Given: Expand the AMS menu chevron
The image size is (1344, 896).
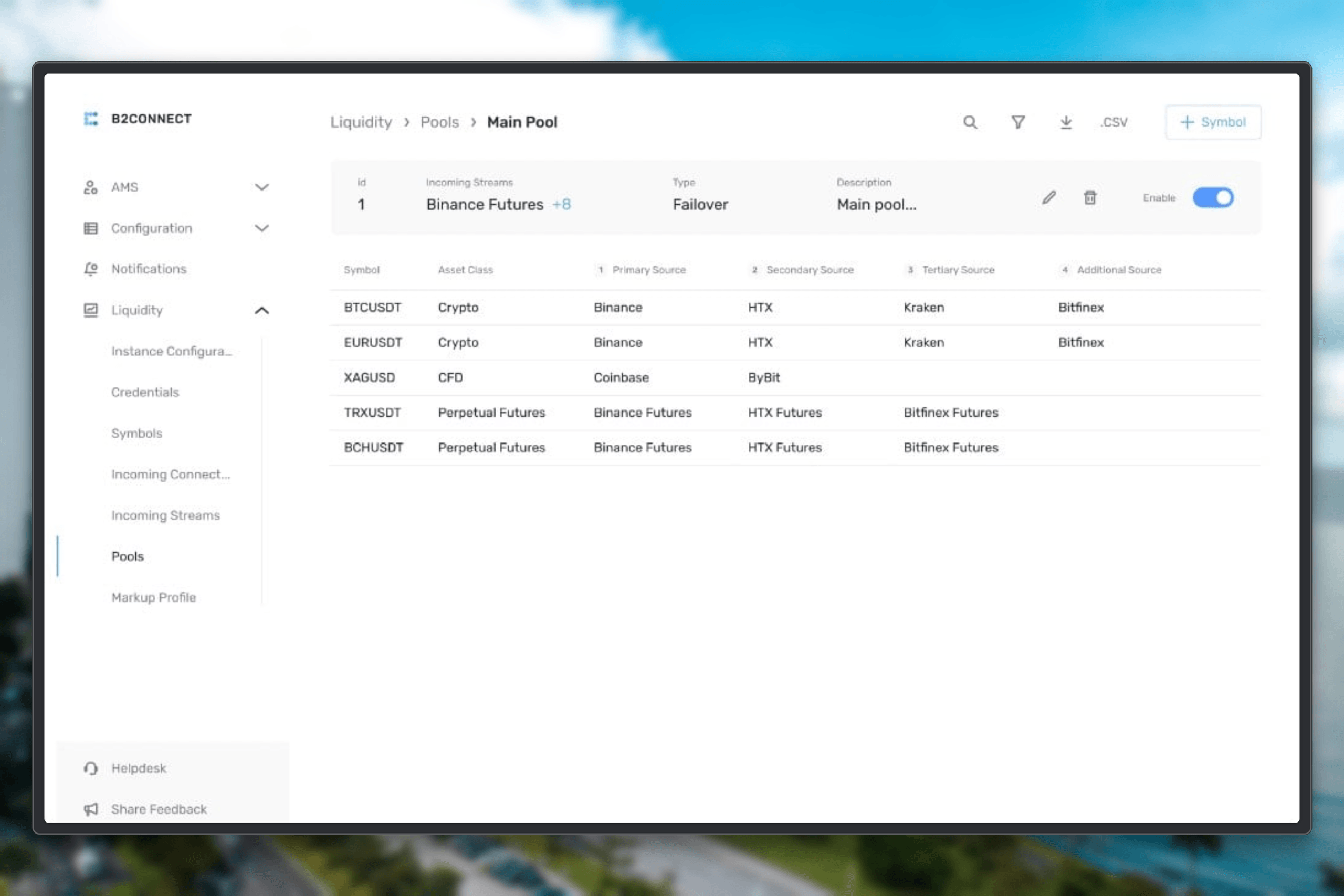Looking at the screenshot, I should point(262,187).
